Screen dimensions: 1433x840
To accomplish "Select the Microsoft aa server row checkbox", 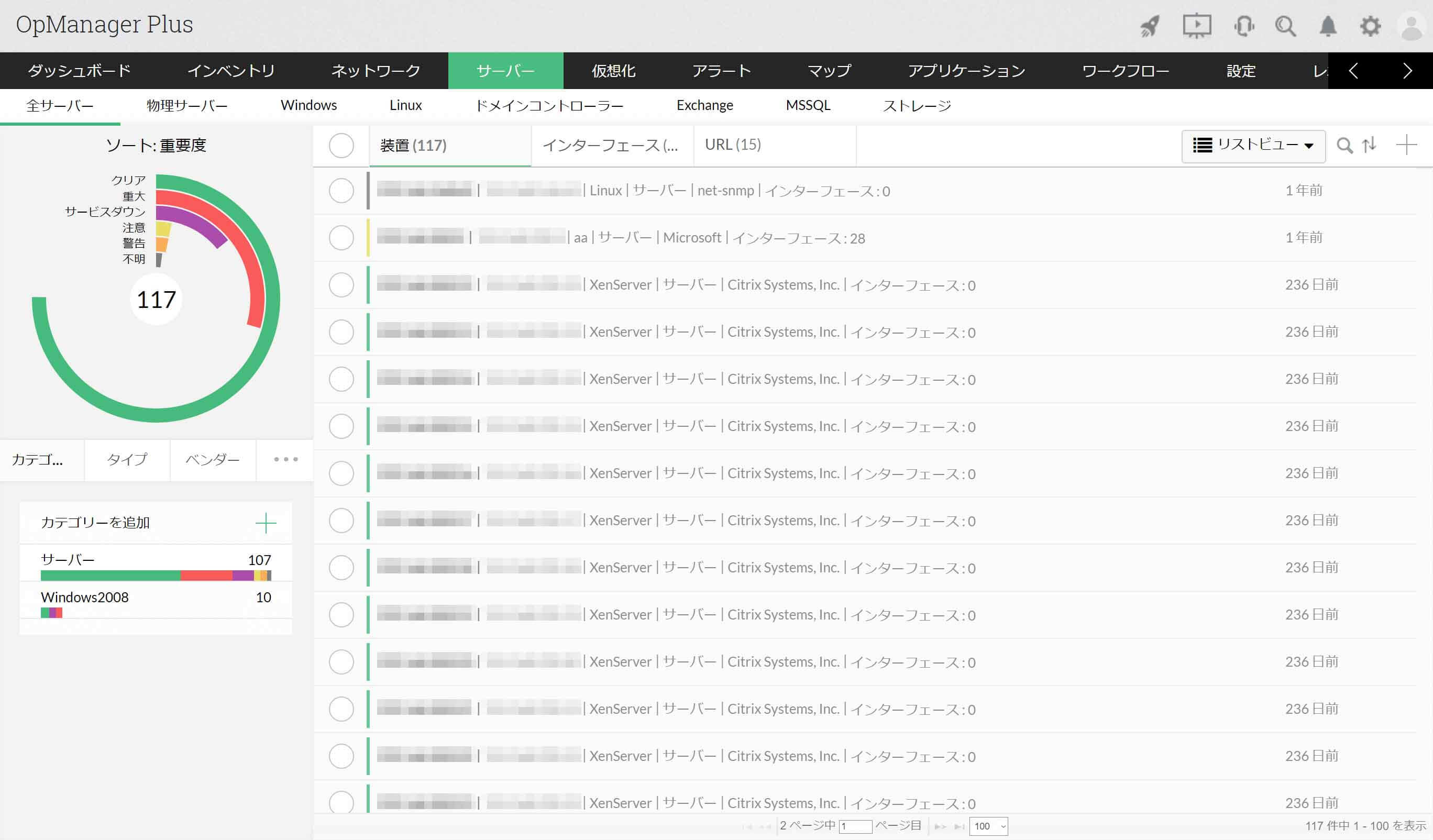I will [341, 238].
